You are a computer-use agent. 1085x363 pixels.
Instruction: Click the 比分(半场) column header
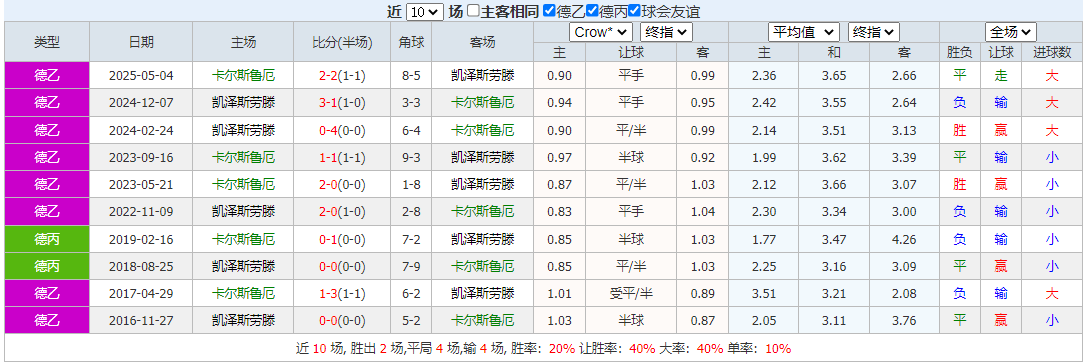coord(343,41)
